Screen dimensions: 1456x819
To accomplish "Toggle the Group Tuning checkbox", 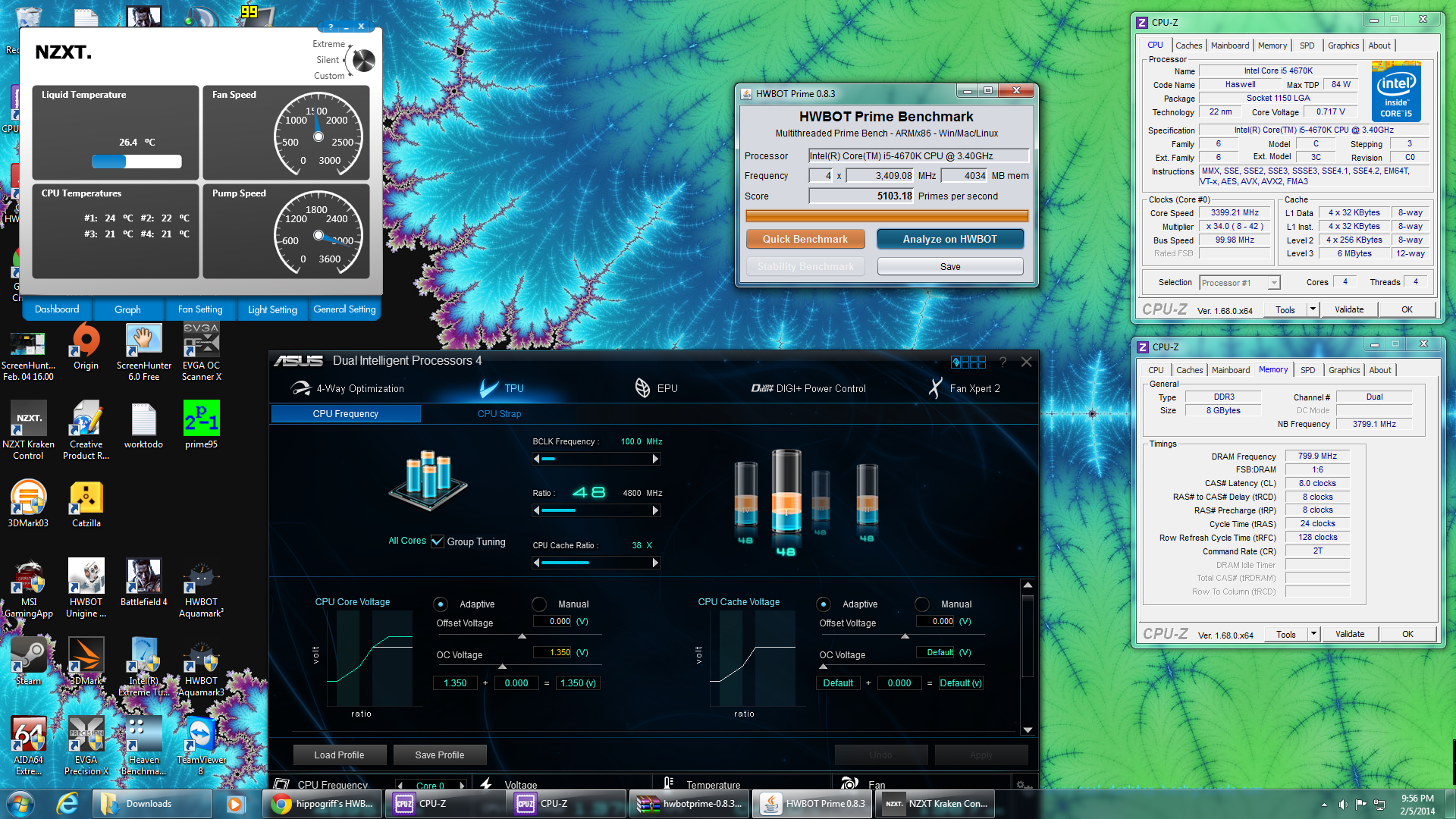I will [438, 541].
